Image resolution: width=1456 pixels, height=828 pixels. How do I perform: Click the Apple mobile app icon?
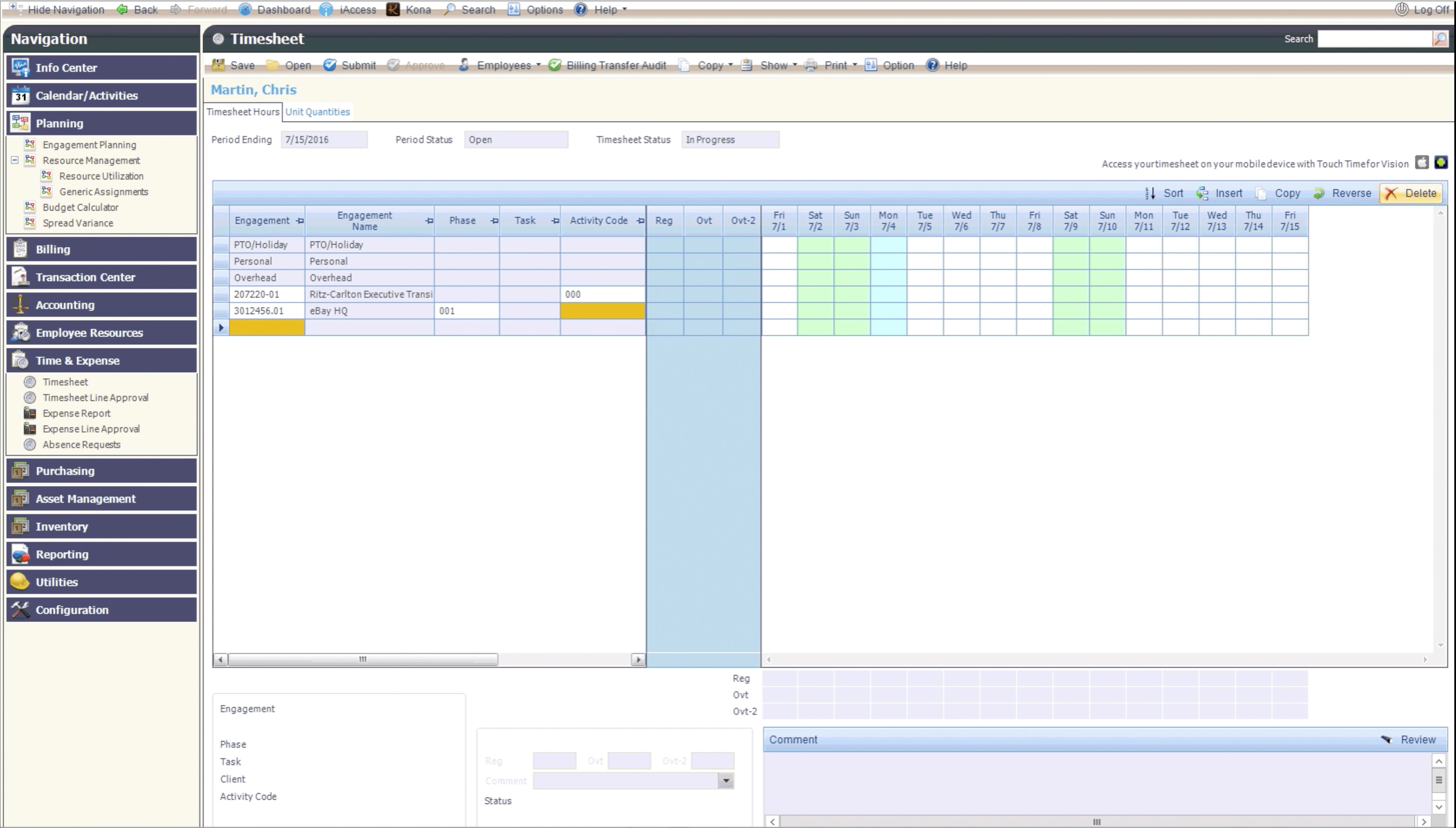[1422, 163]
